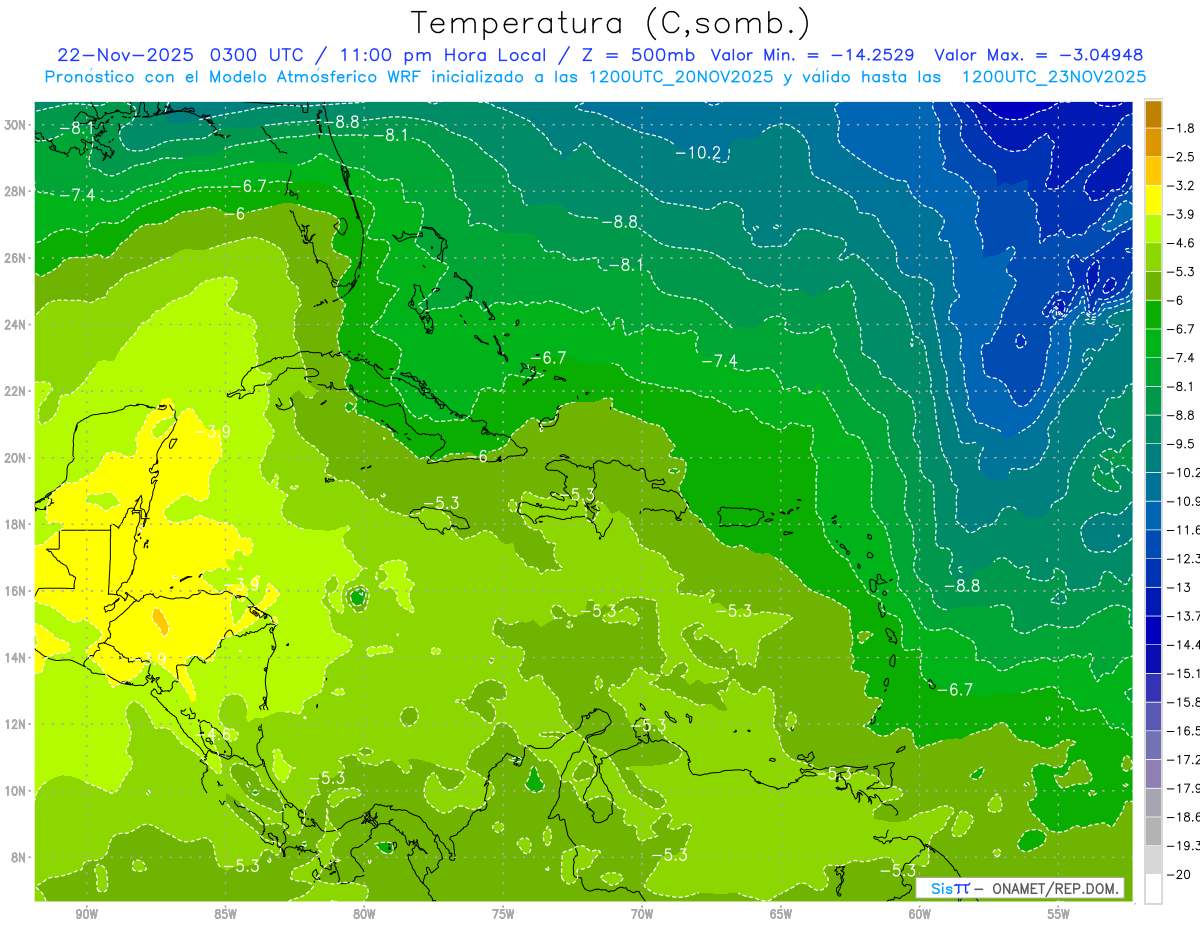Click the 65W longitude axis label
This screenshot has width=1200, height=927.
click(781, 914)
